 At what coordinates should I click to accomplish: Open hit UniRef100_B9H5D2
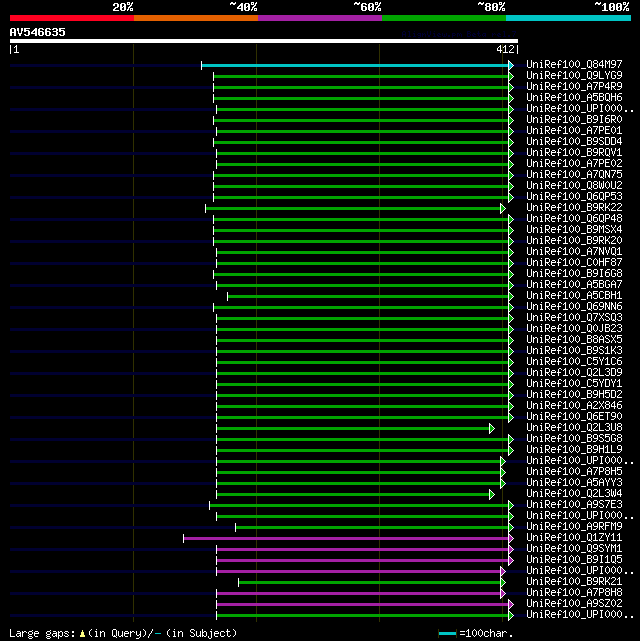(574, 395)
